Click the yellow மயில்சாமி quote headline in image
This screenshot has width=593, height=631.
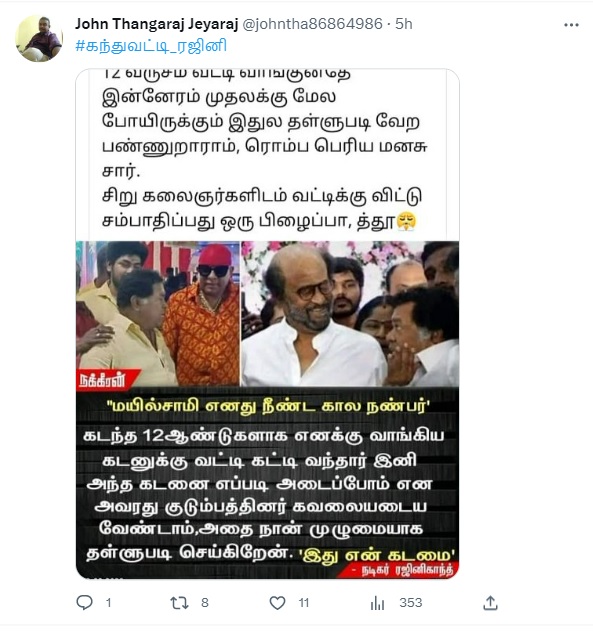click(x=267, y=406)
